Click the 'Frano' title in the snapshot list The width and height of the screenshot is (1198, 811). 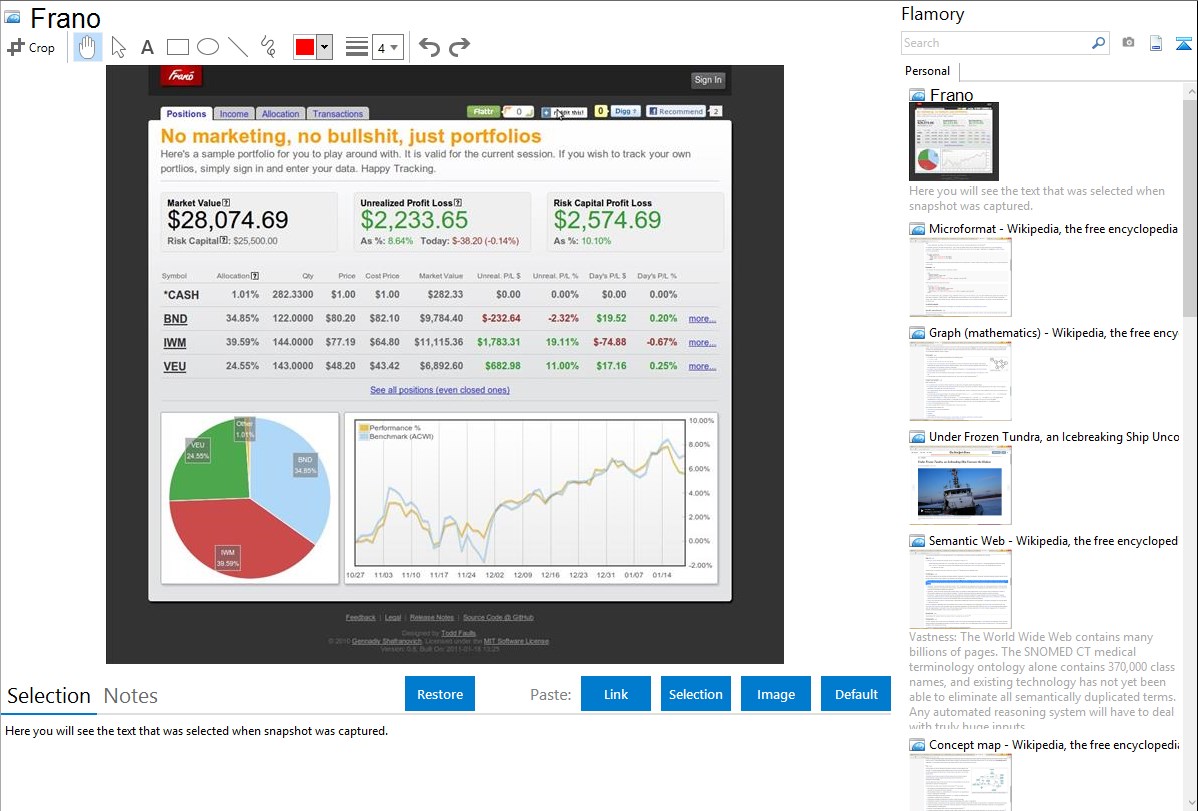coord(951,96)
